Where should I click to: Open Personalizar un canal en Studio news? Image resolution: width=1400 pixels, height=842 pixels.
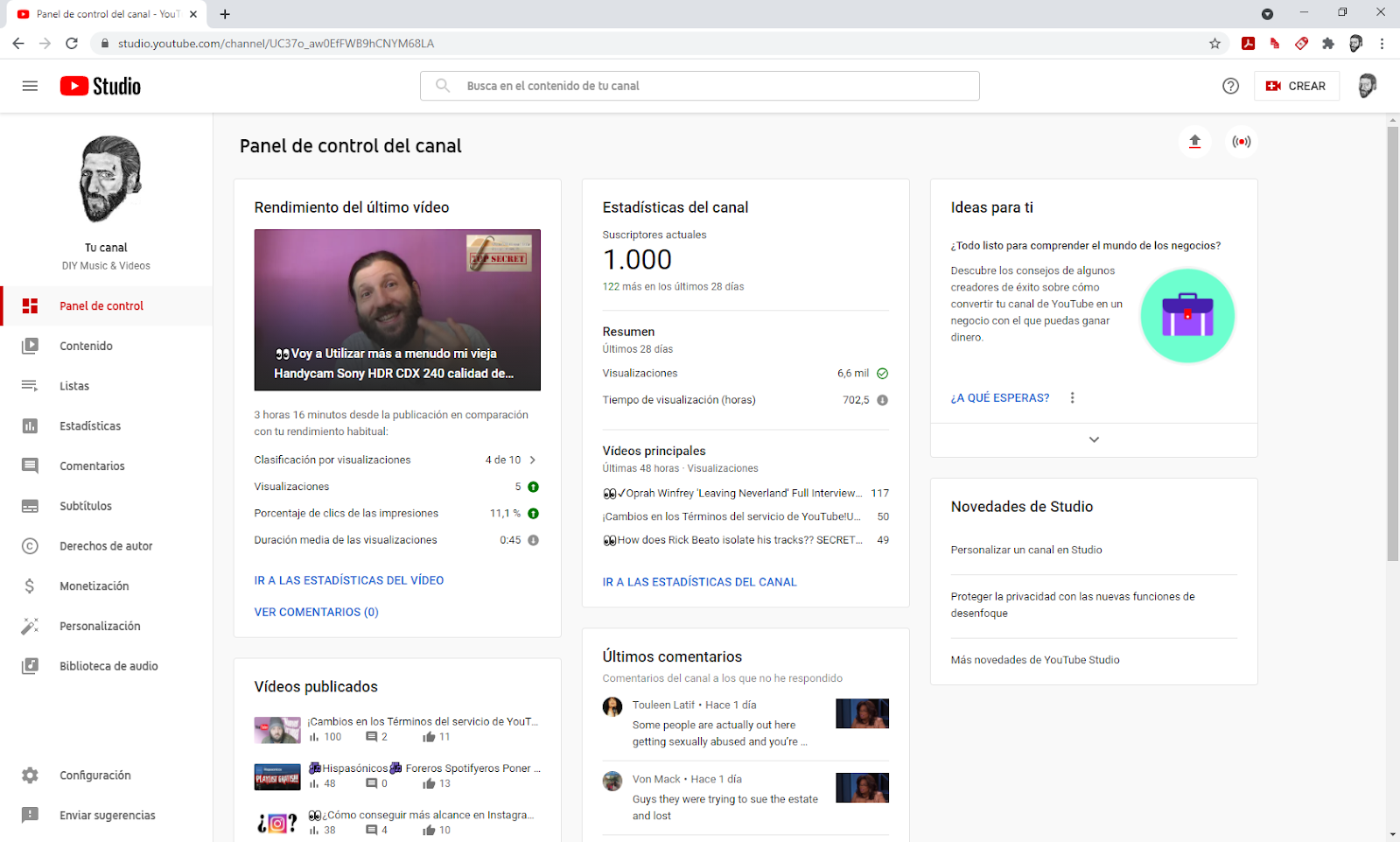click(x=1026, y=550)
